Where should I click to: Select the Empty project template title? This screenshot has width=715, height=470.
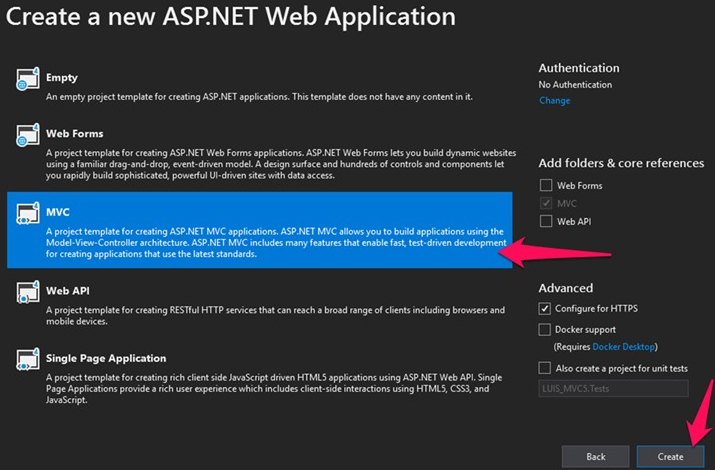pyautogui.click(x=61, y=78)
